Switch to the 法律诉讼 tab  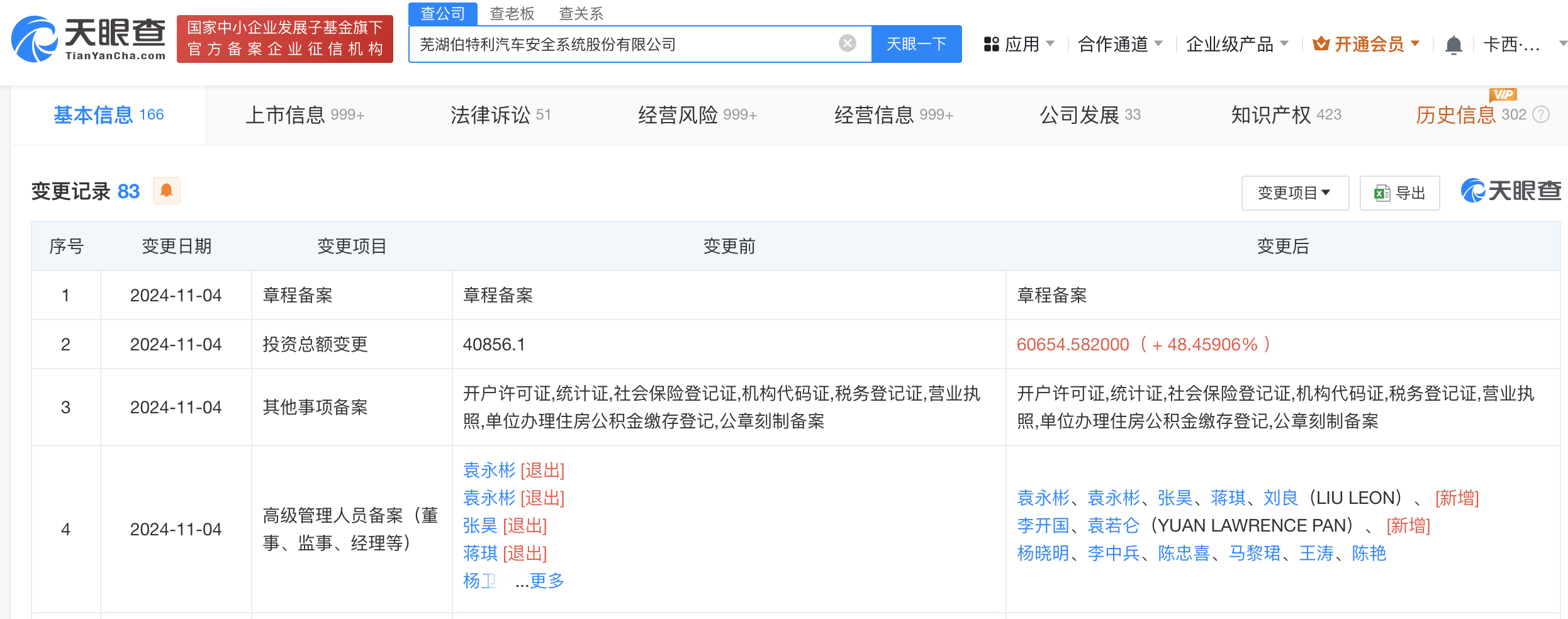[x=501, y=115]
